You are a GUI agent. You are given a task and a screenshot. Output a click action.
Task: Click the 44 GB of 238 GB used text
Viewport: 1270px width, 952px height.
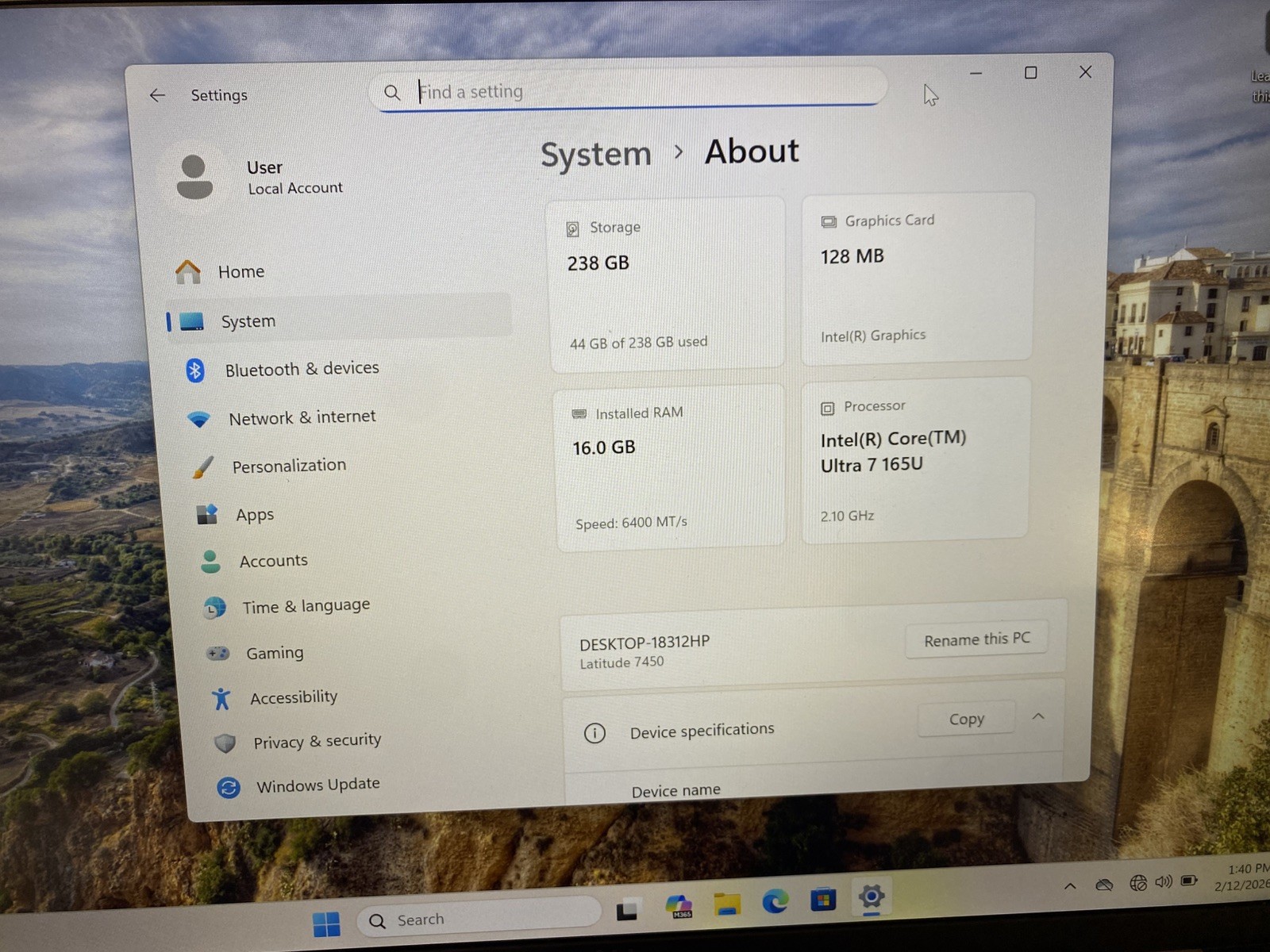pos(638,343)
